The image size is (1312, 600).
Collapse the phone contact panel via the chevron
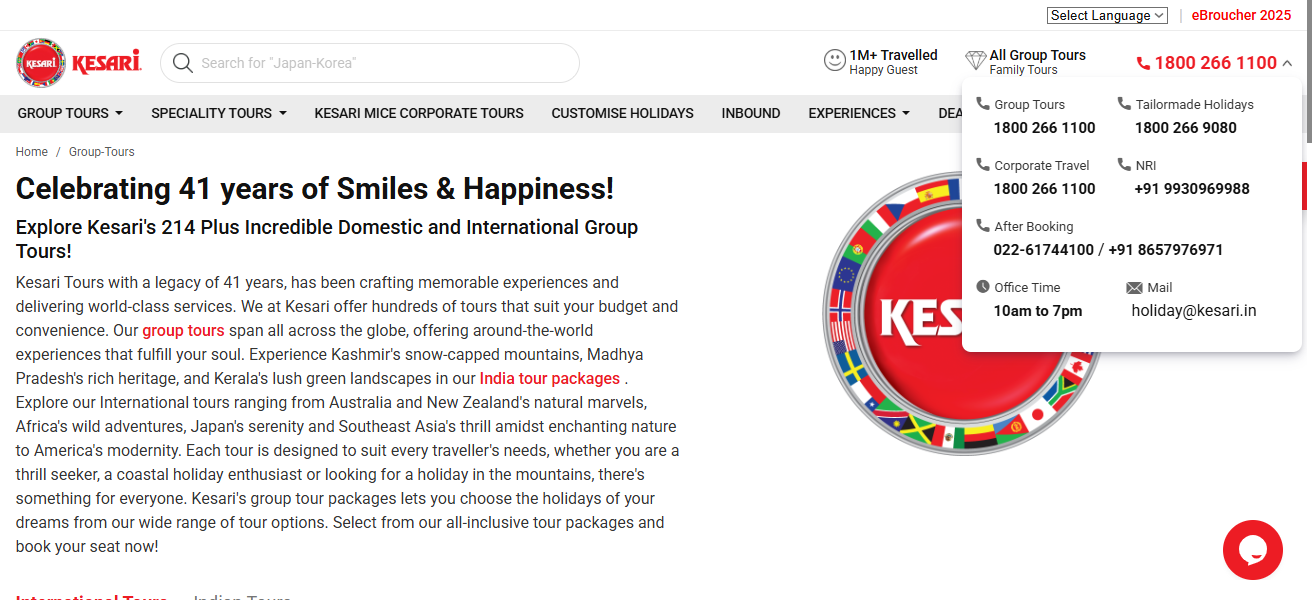coord(1287,62)
